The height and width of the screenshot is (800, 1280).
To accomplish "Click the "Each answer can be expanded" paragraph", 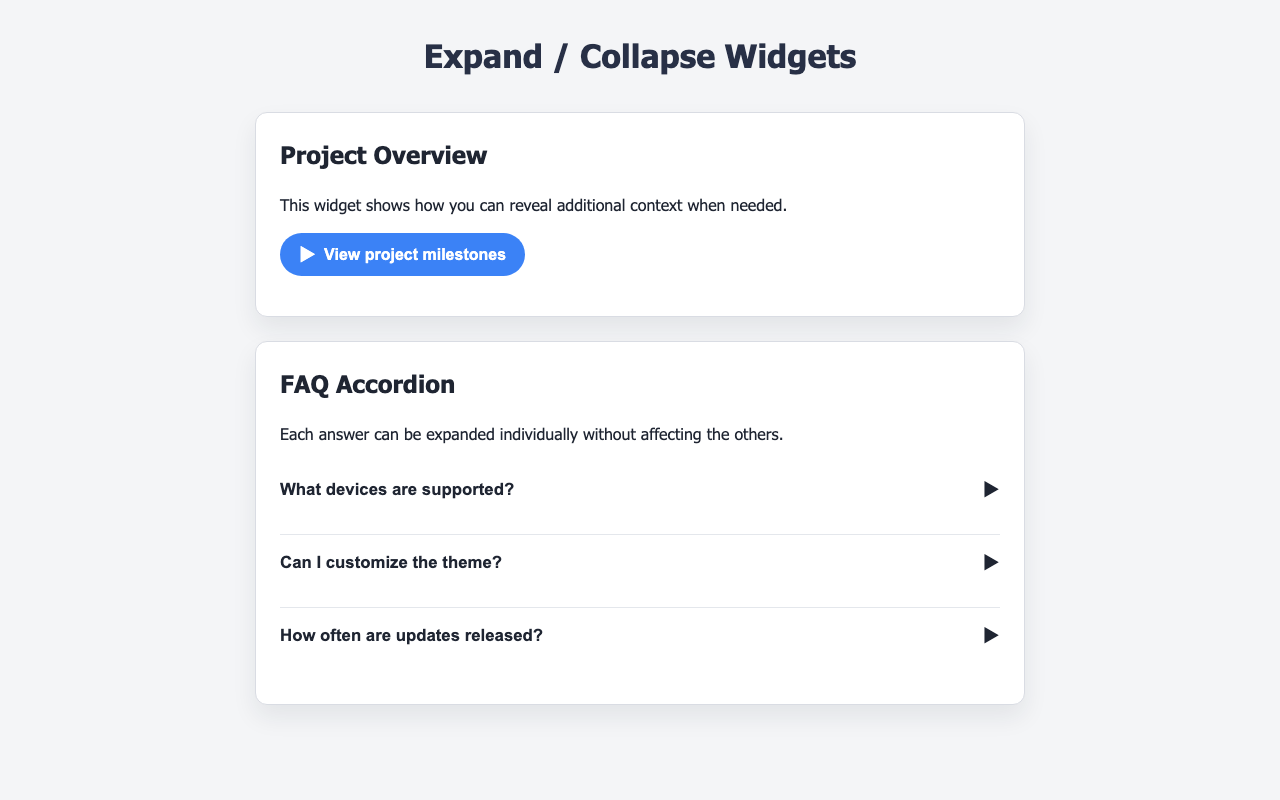I will pyautogui.click(x=531, y=435).
